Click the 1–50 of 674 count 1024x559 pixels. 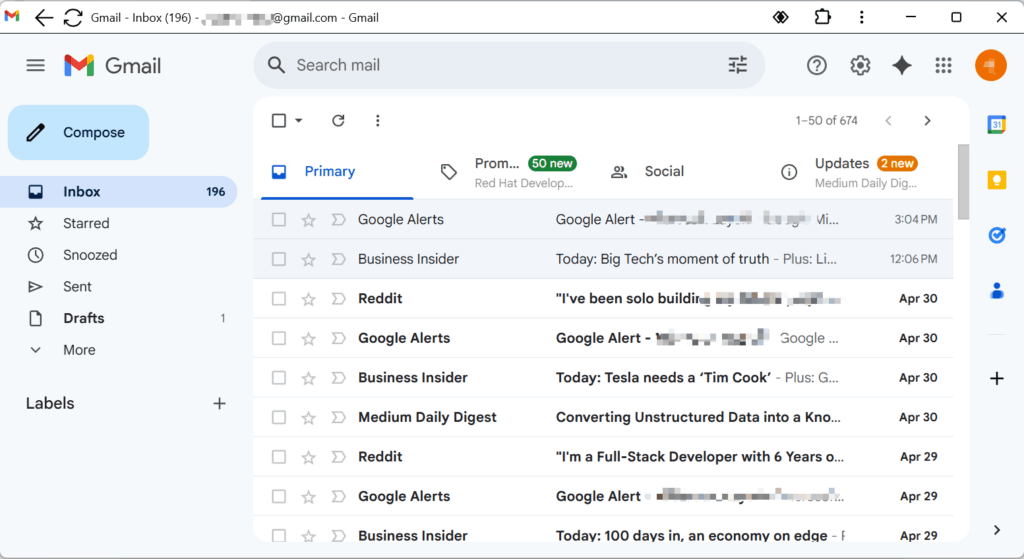826,120
